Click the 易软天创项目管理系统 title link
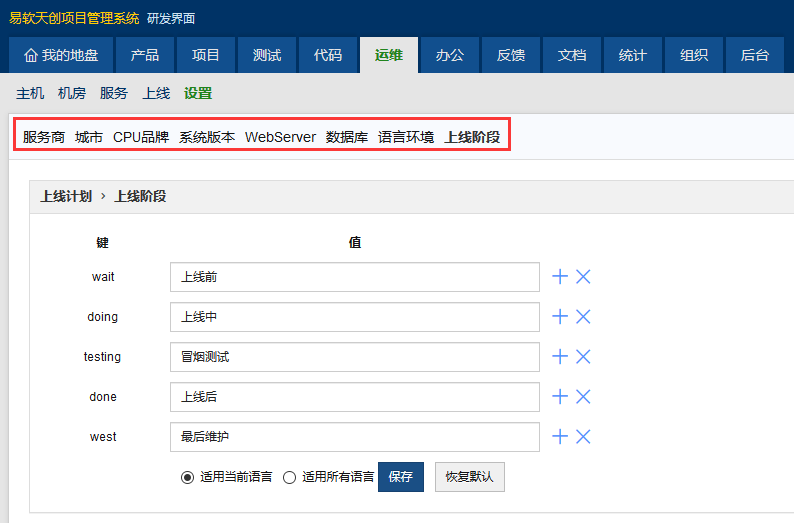The height and width of the screenshot is (523, 794). click(x=74, y=18)
